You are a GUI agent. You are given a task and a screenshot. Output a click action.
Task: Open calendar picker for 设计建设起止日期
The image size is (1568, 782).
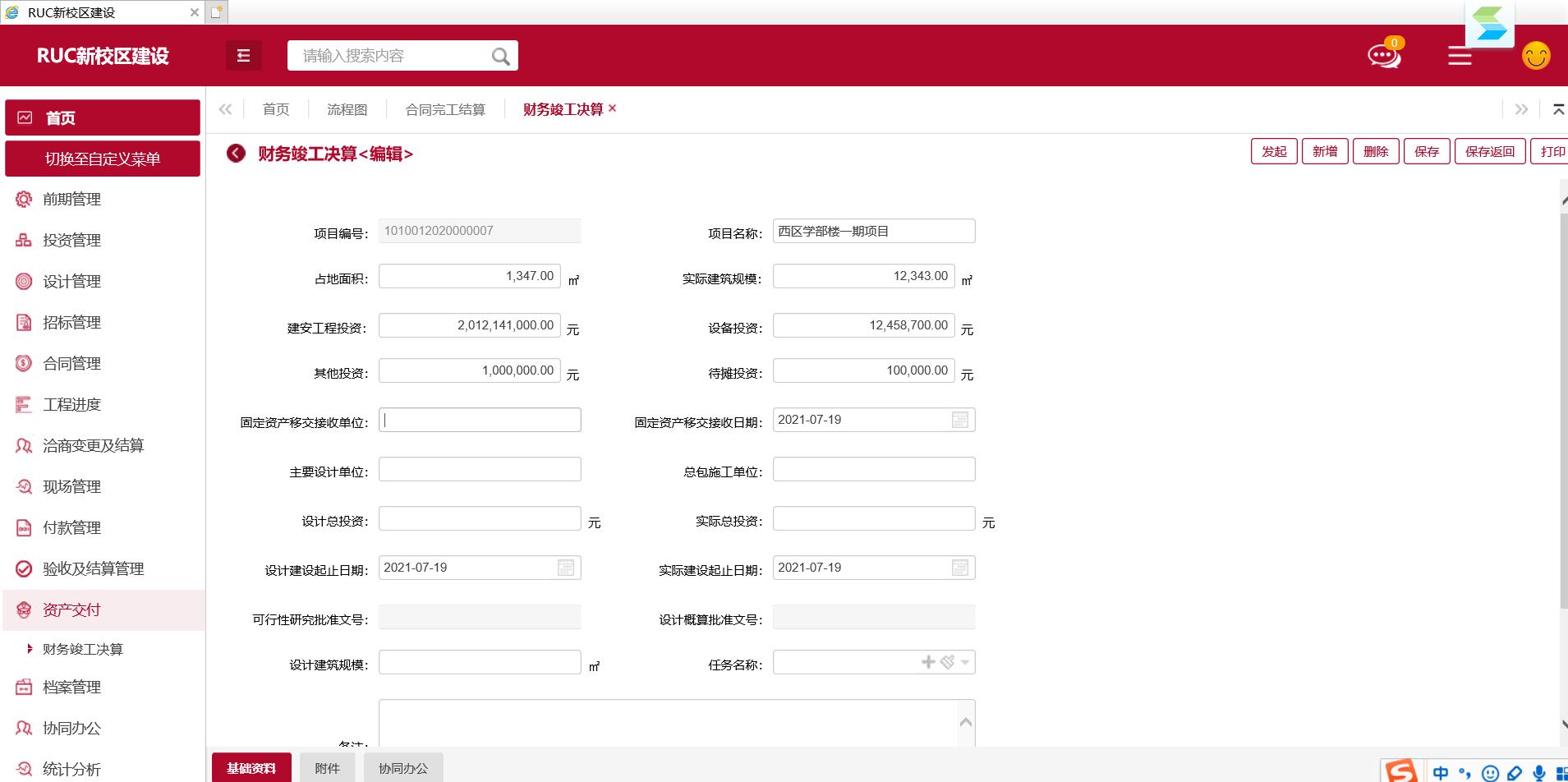click(565, 568)
